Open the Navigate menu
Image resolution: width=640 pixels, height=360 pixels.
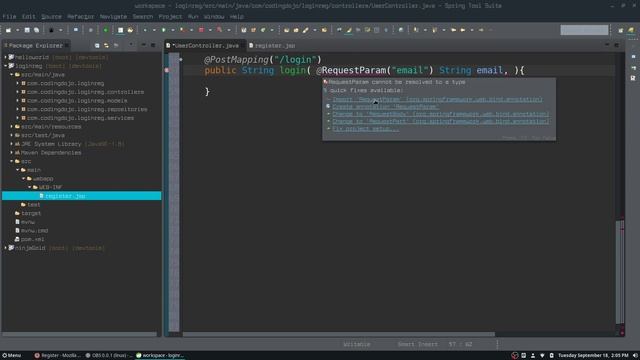pos(113,17)
